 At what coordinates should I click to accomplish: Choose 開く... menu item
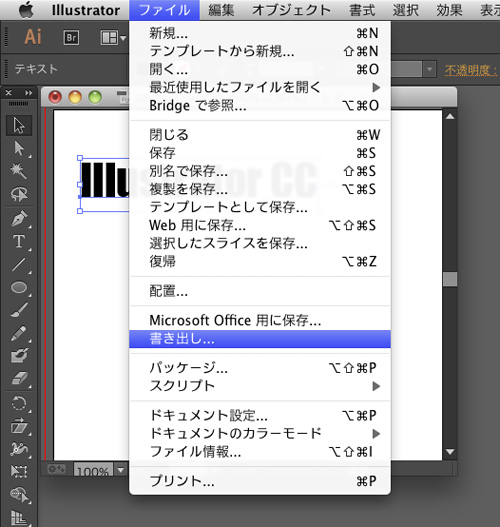pos(260,69)
